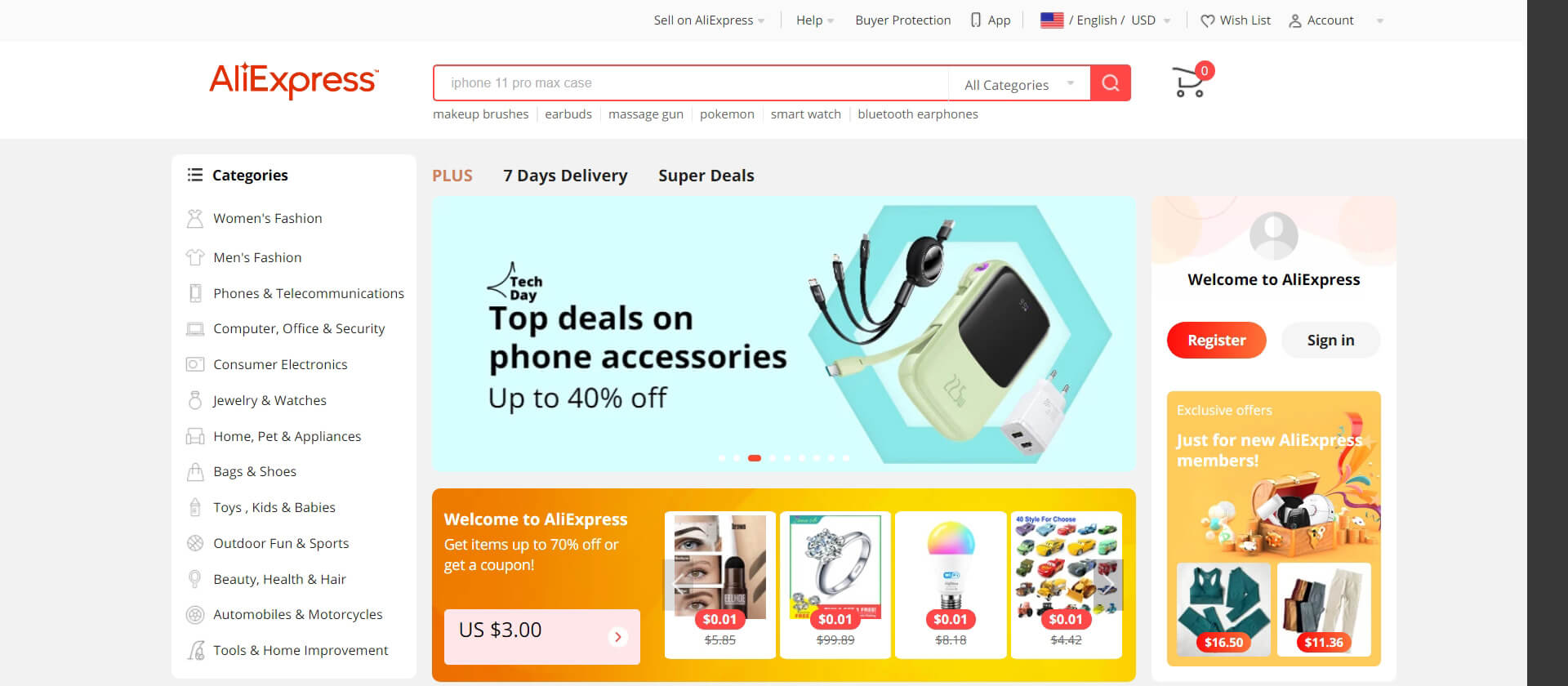
Task: Open the Super Deals tab
Action: tap(706, 176)
